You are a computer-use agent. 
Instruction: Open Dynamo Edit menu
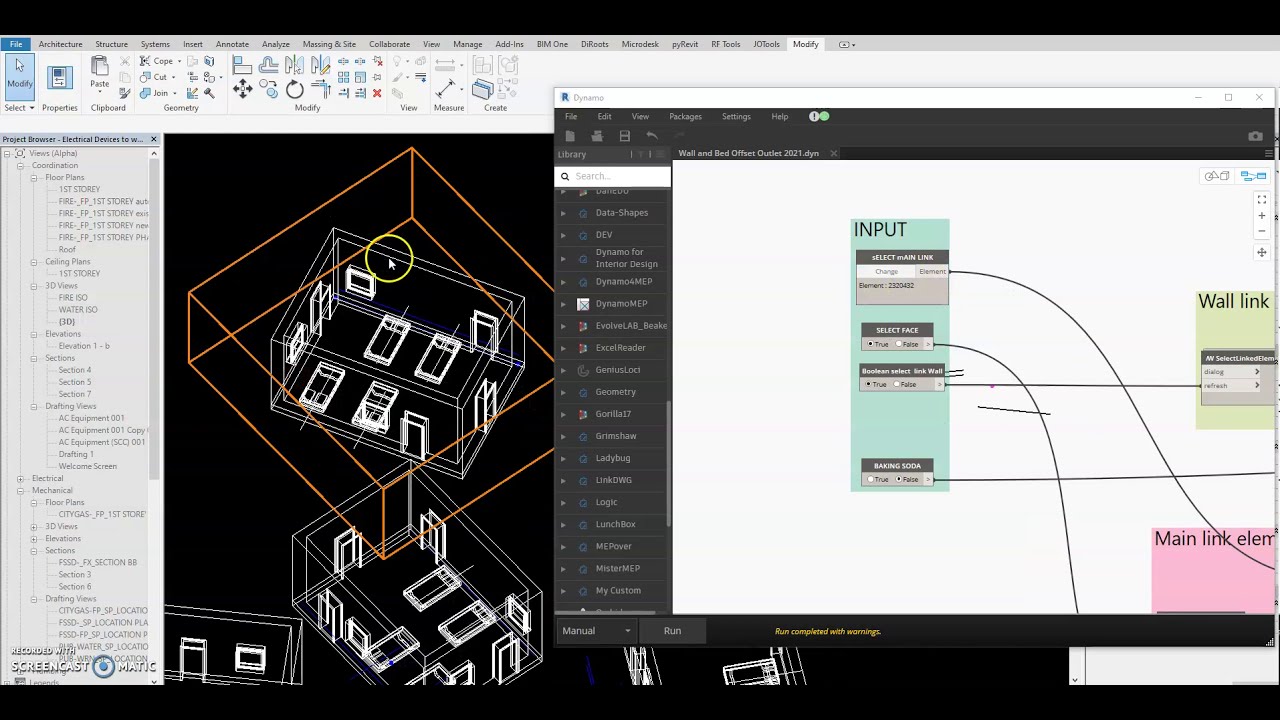pos(604,117)
